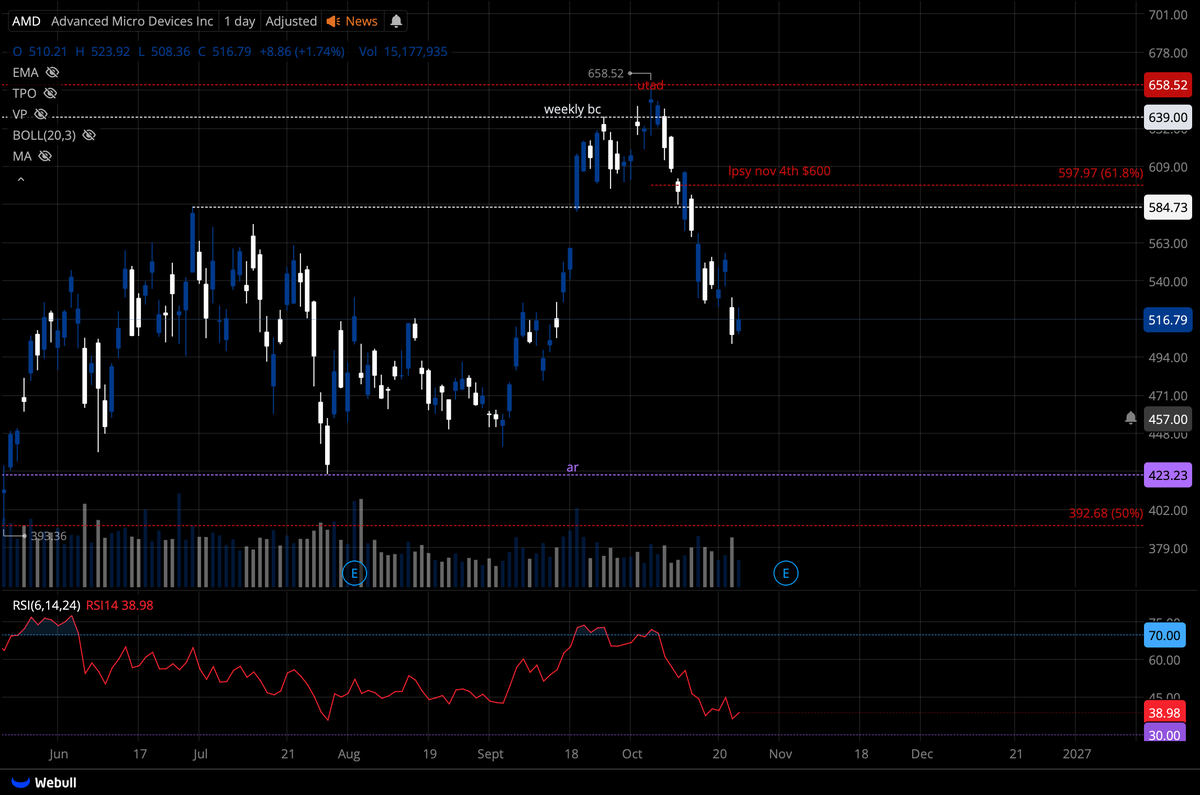Click the 2027 label on time axis

click(x=1077, y=753)
